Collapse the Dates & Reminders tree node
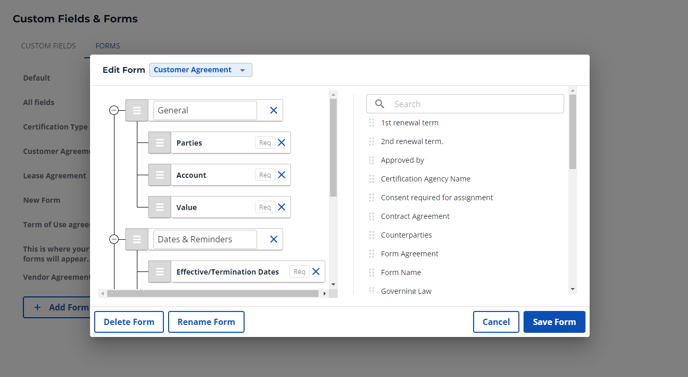688x377 pixels. (x=114, y=239)
